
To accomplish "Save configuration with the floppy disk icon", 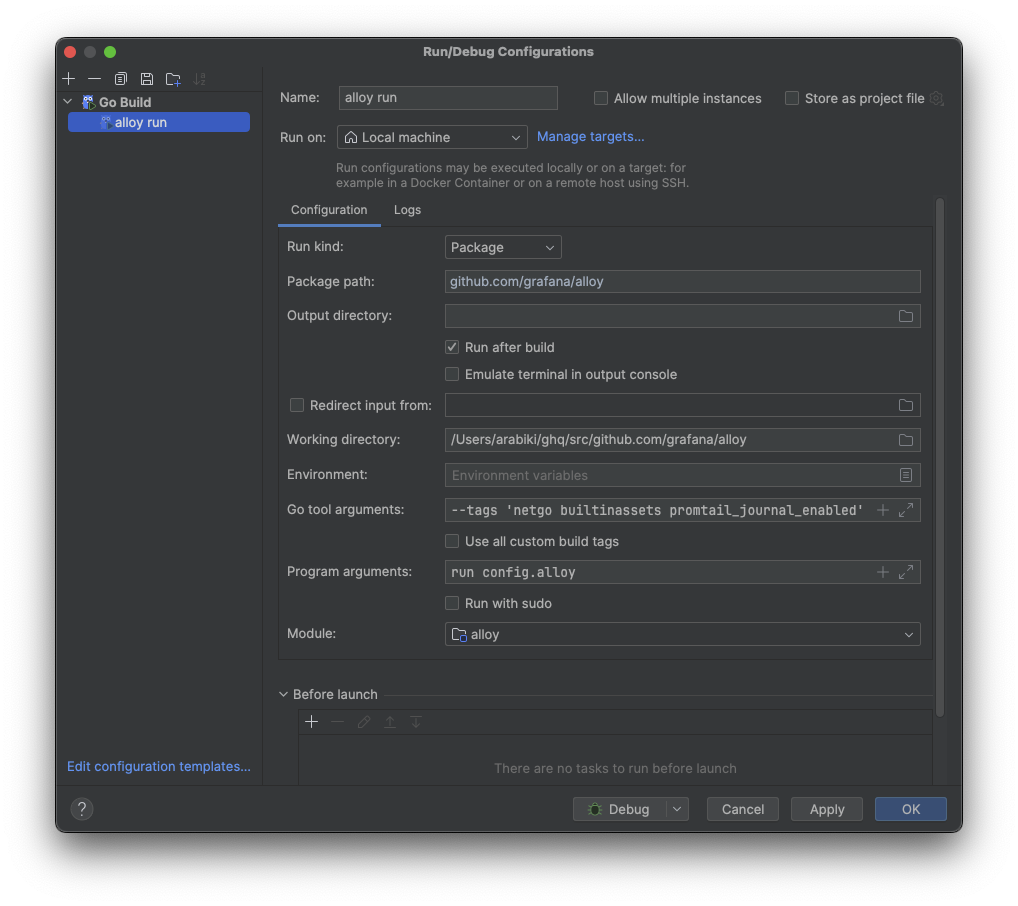I will (147, 79).
